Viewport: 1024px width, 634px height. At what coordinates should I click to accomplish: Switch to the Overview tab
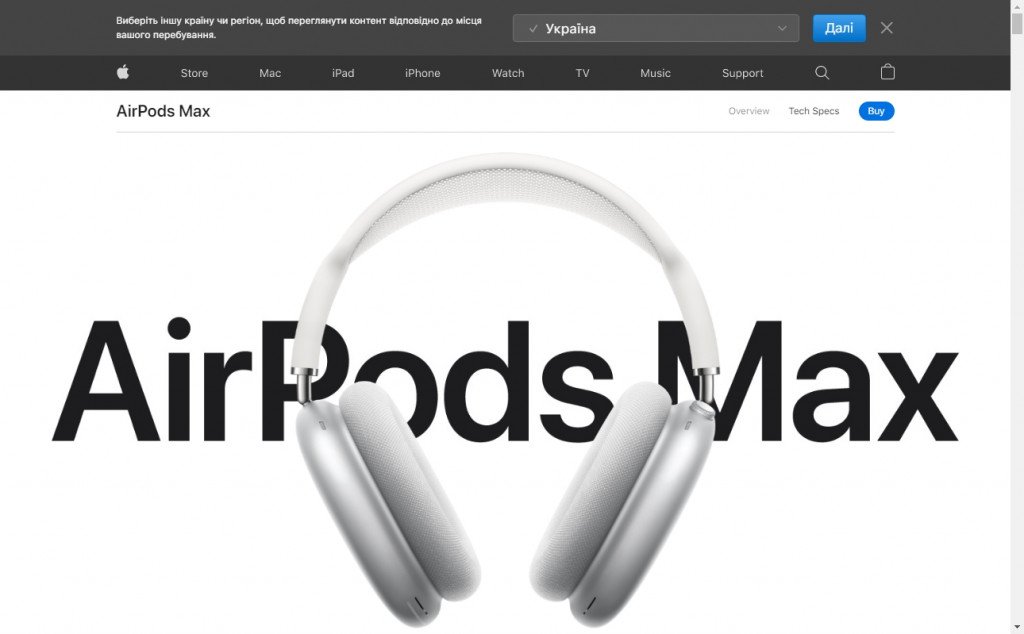(x=748, y=111)
